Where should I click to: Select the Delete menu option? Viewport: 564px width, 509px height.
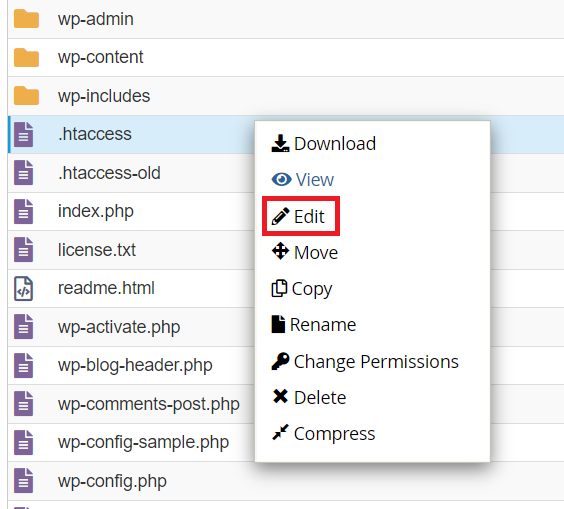pyautogui.click(x=309, y=397)
